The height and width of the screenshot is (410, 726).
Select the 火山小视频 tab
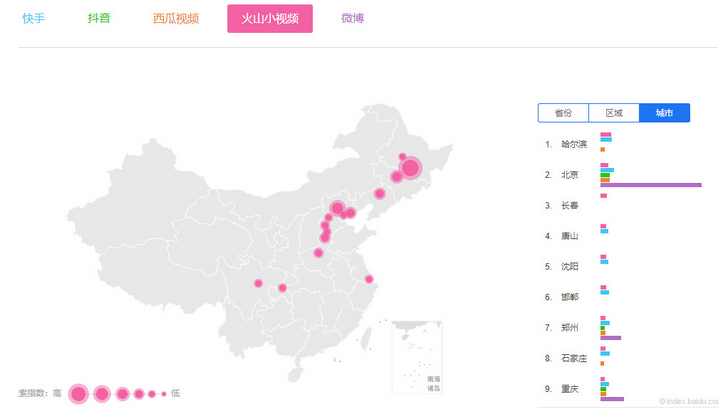tap(270, 19)
